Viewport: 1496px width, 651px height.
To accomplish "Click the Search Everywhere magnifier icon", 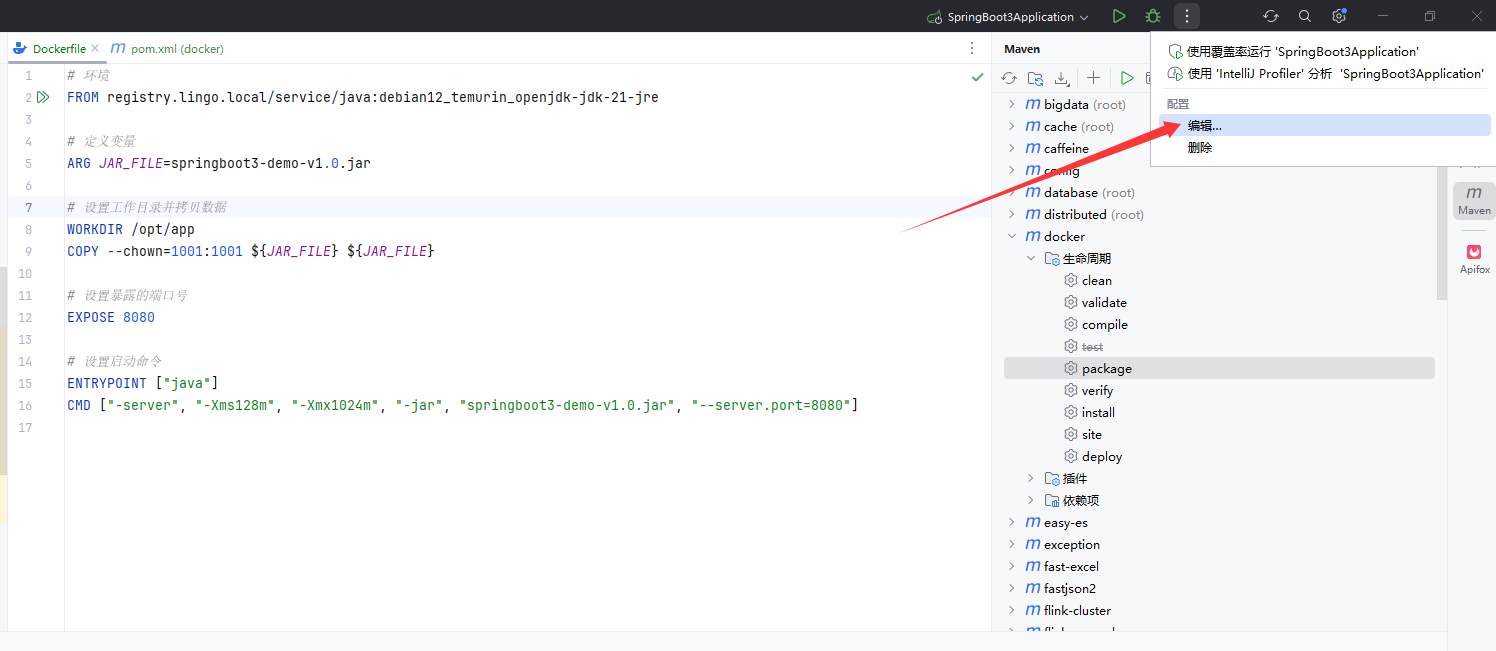I will (1305, 16).
